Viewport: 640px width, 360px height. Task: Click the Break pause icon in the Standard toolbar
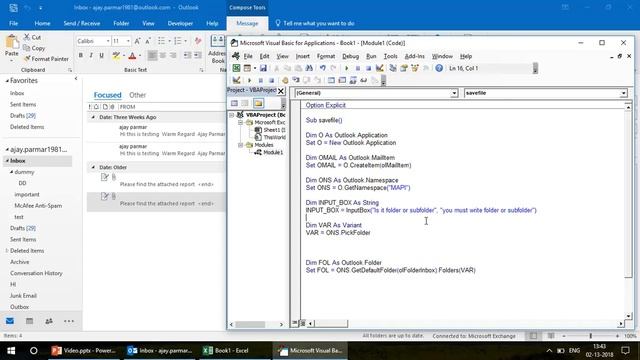(x=358, y=68)
